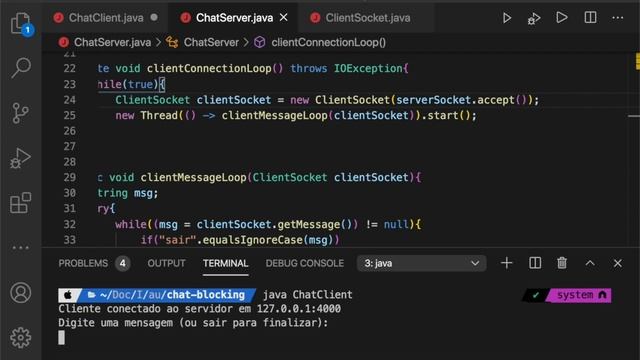
Task: Split the terminal panel
Action: click(535, 263)
